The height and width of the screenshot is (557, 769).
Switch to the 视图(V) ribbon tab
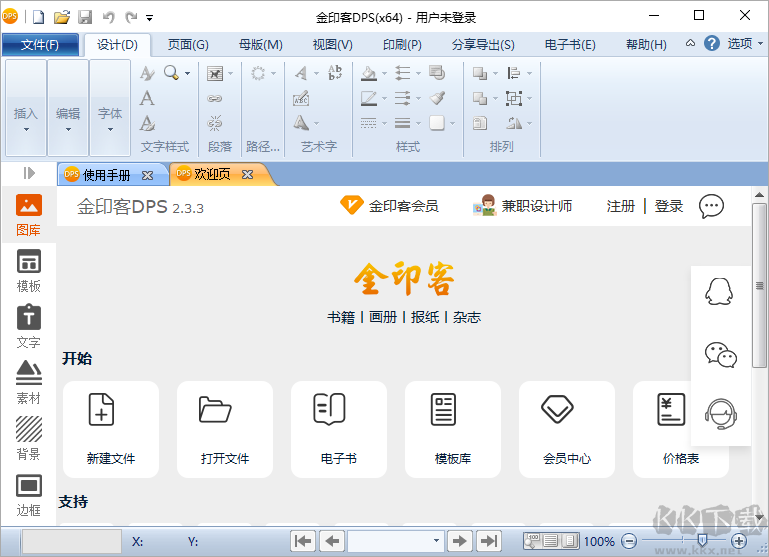click(x=333, y=45)
